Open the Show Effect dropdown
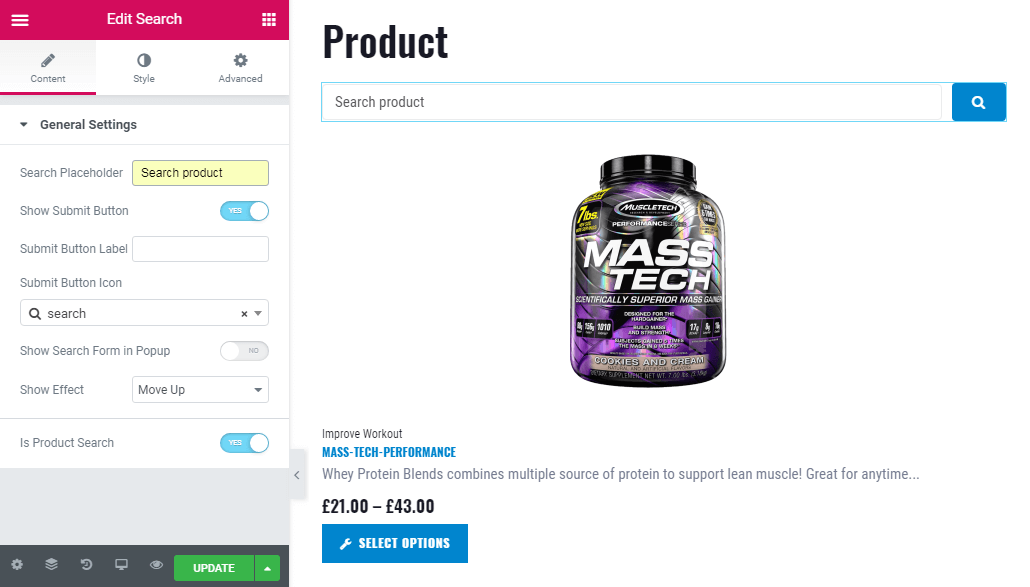1030x587 pixels. coord(200,389)
